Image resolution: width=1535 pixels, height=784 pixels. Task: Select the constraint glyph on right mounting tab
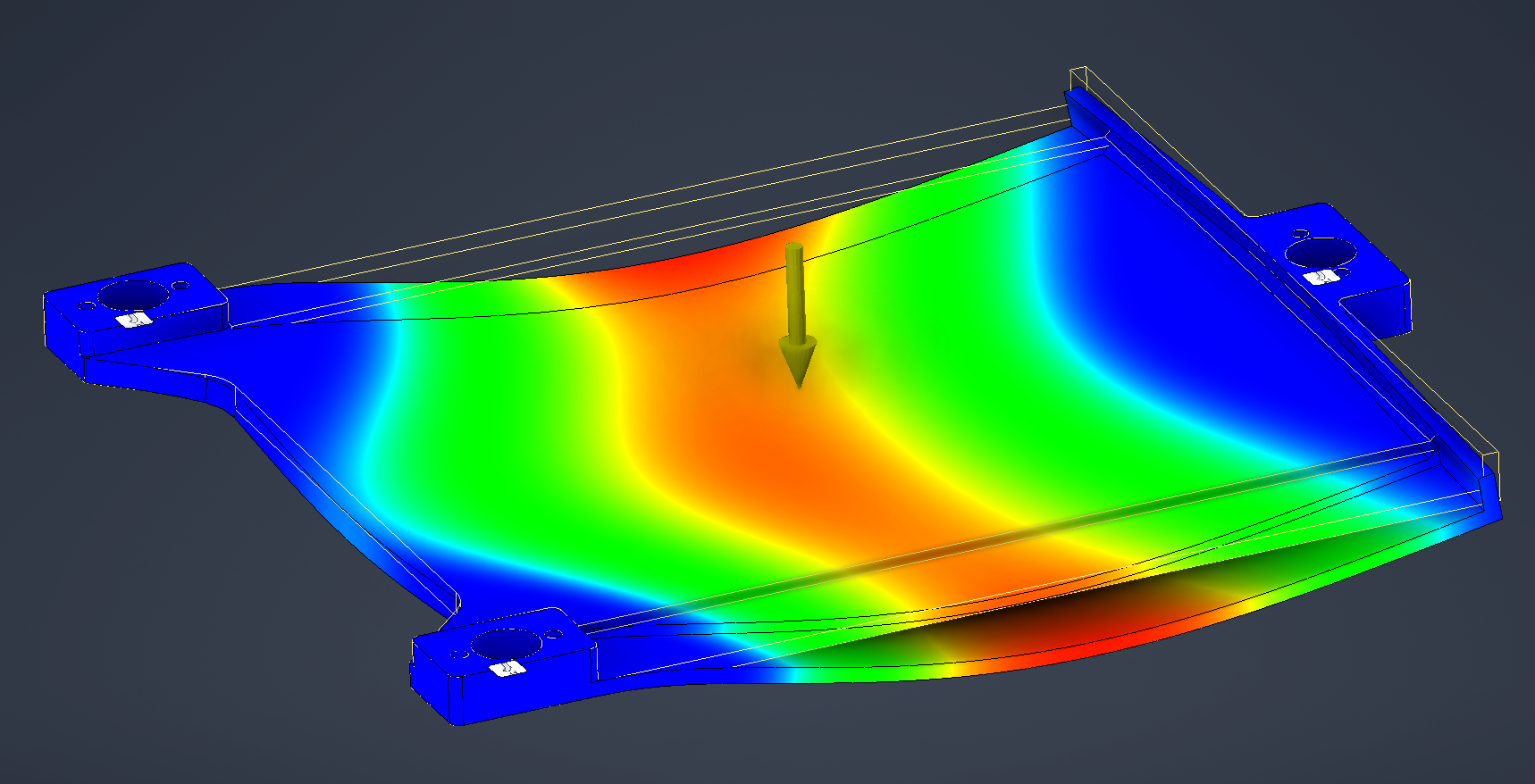coord(1320,277)
